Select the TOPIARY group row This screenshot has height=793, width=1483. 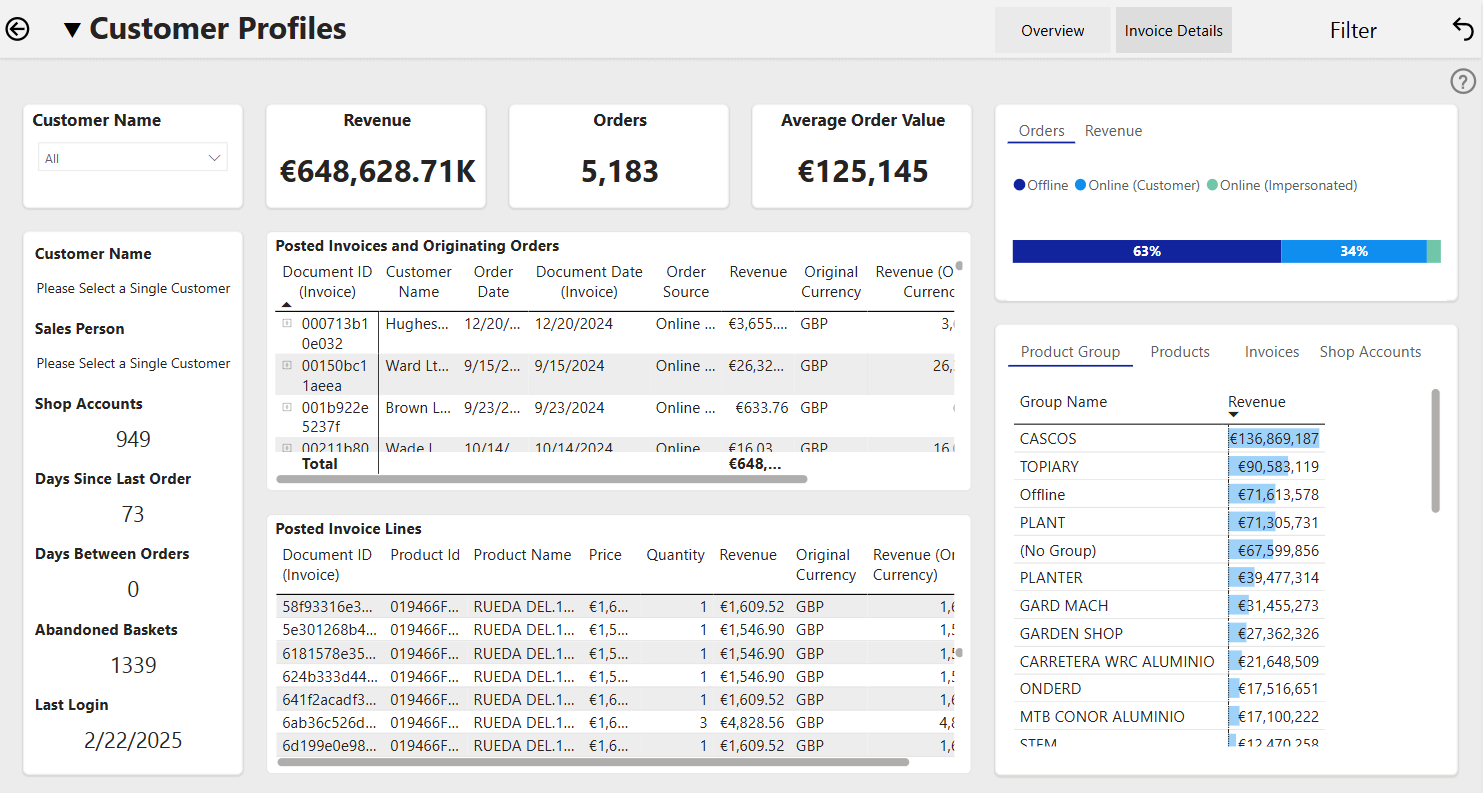[1169, 466]
